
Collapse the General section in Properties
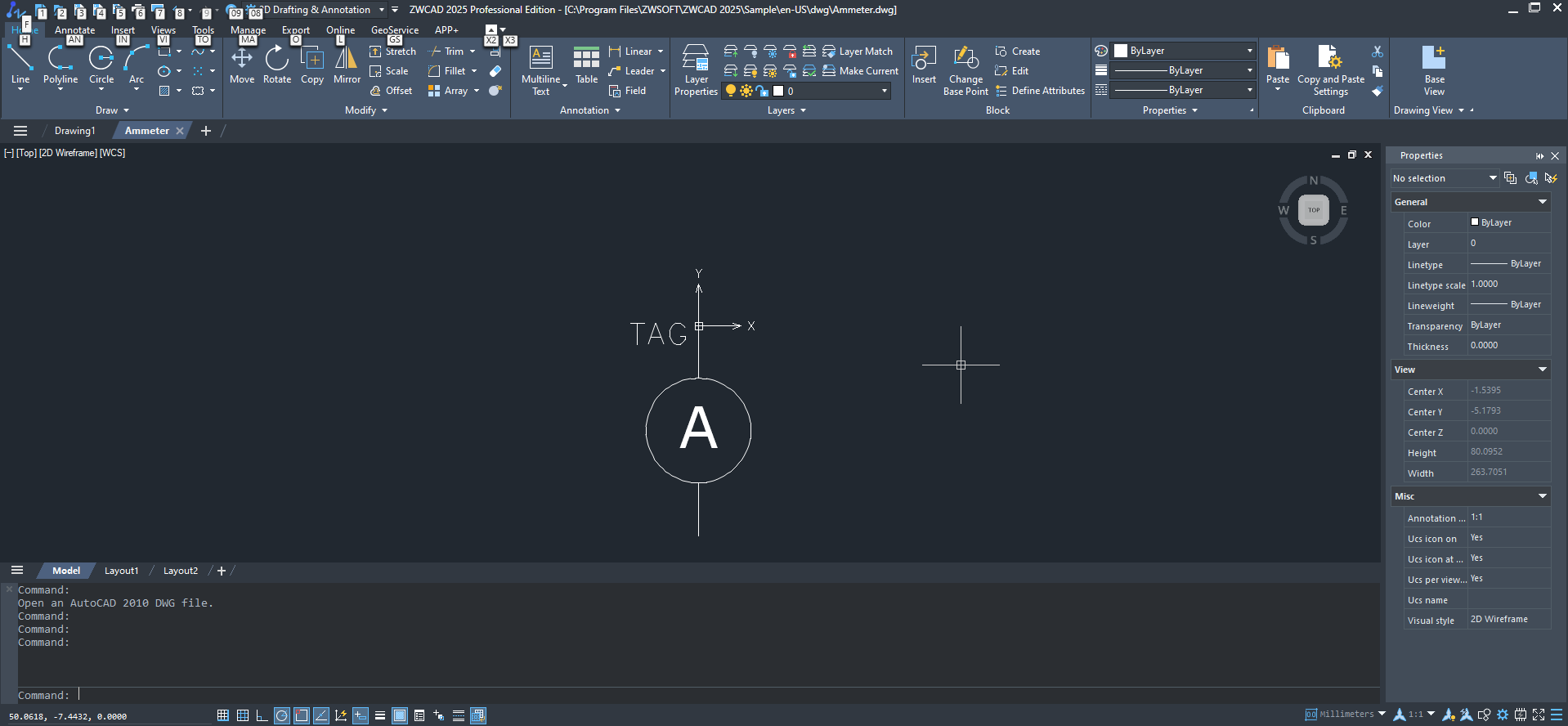point(1543,202)
